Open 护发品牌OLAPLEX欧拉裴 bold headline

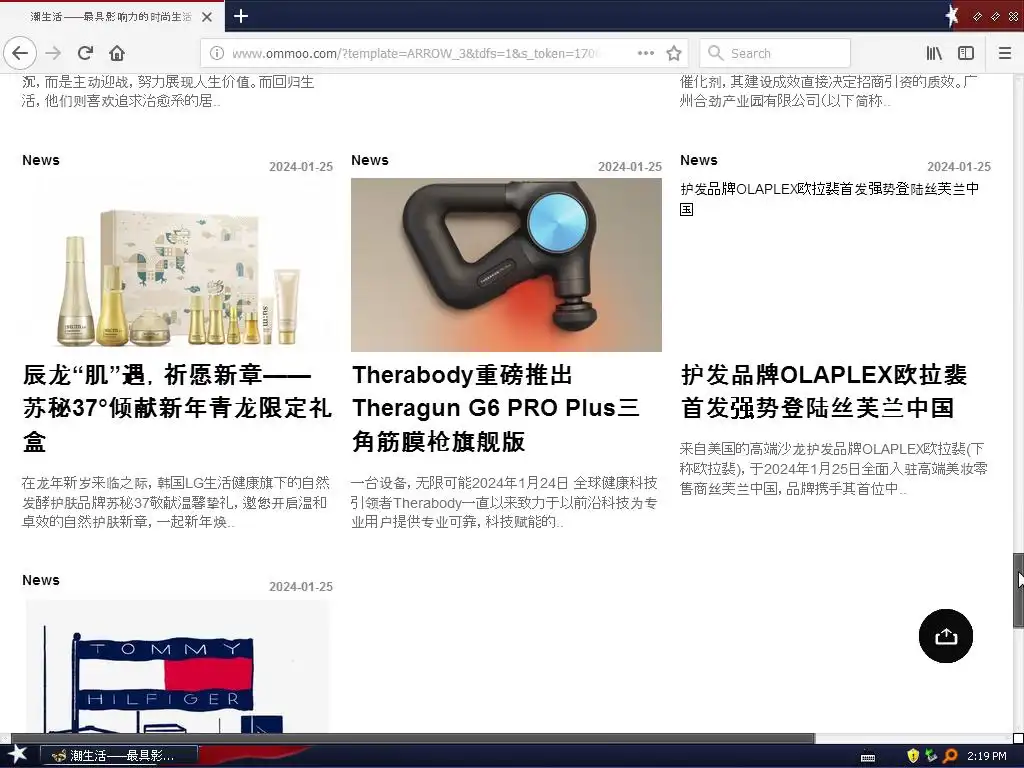click(x=824, y=391)
